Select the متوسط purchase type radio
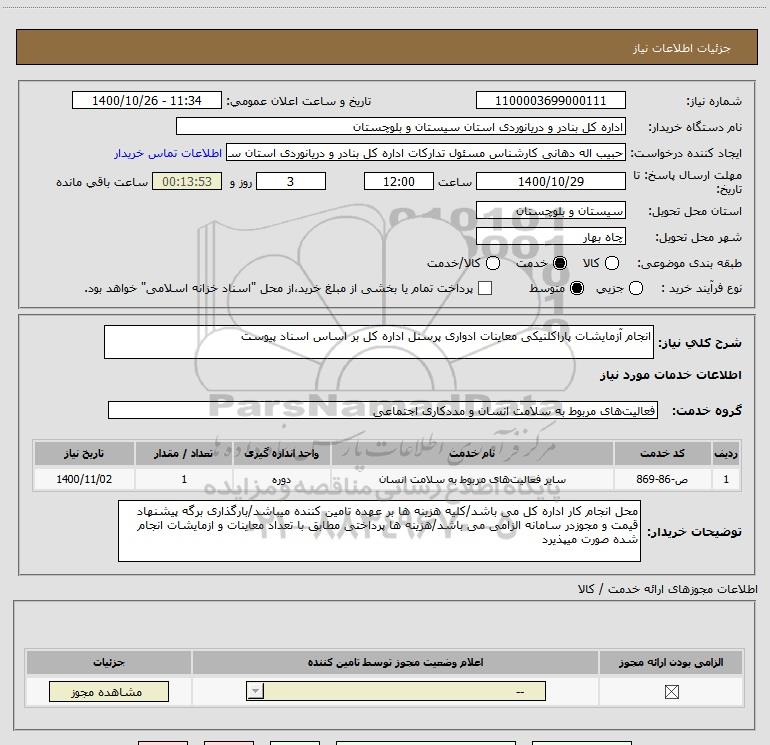This screenshot has height=745, width=770. [577, 288]
